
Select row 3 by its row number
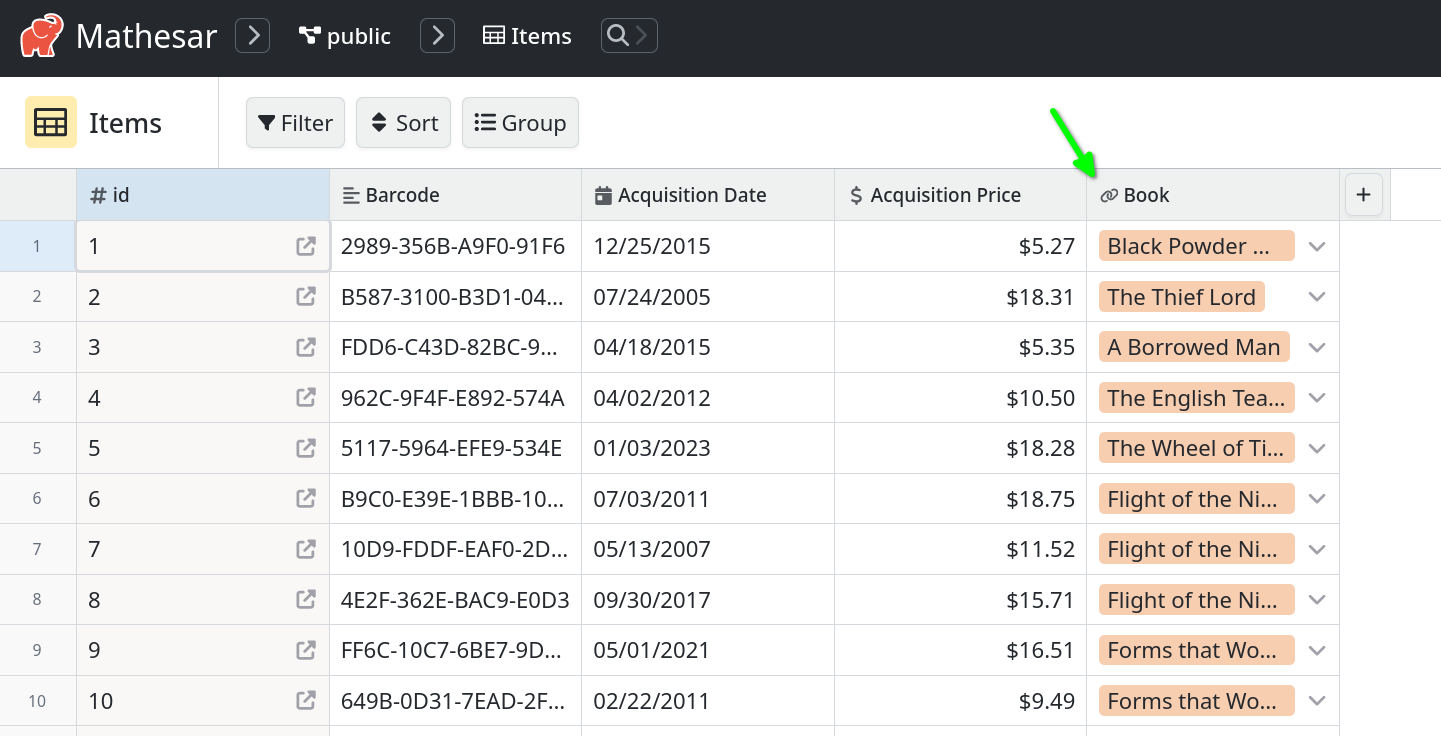(x=37, y=346)
